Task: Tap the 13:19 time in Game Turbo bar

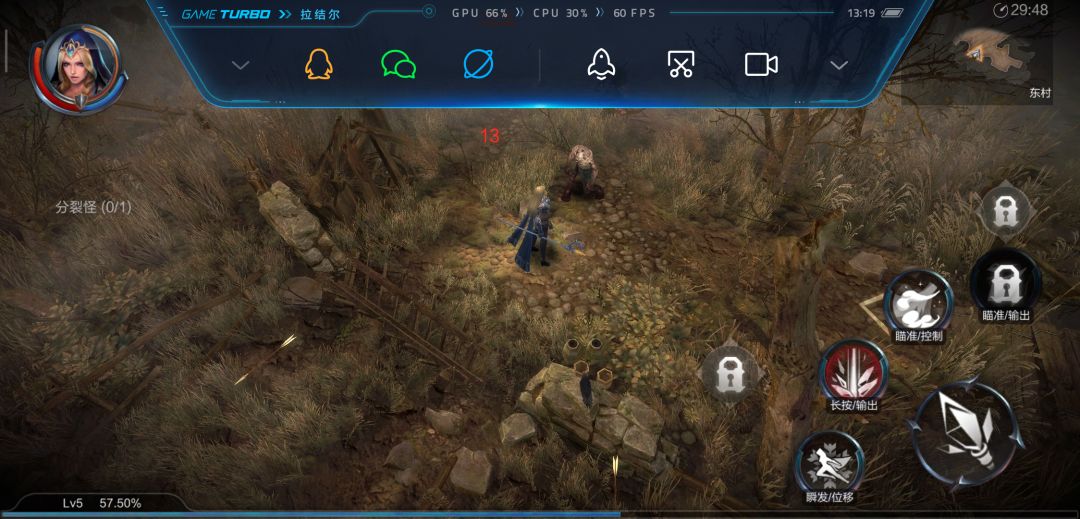Action: point(861,13)
